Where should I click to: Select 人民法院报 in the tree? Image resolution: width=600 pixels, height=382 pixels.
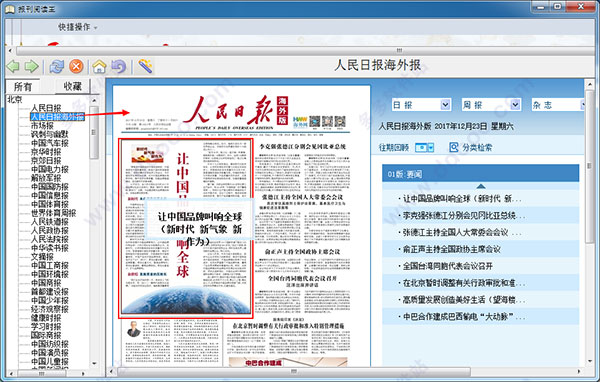point(50,240)
